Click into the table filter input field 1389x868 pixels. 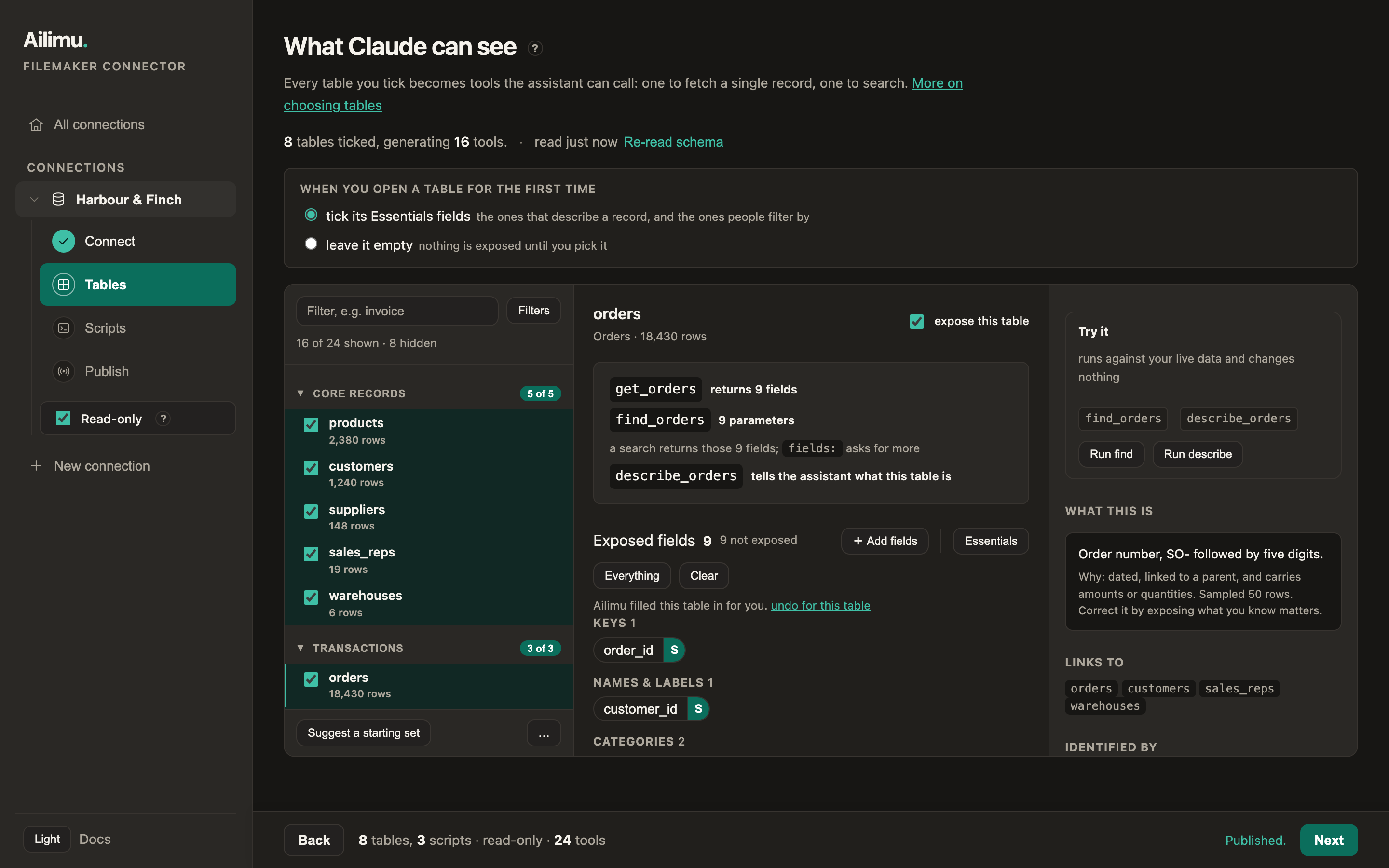[397, 311]
